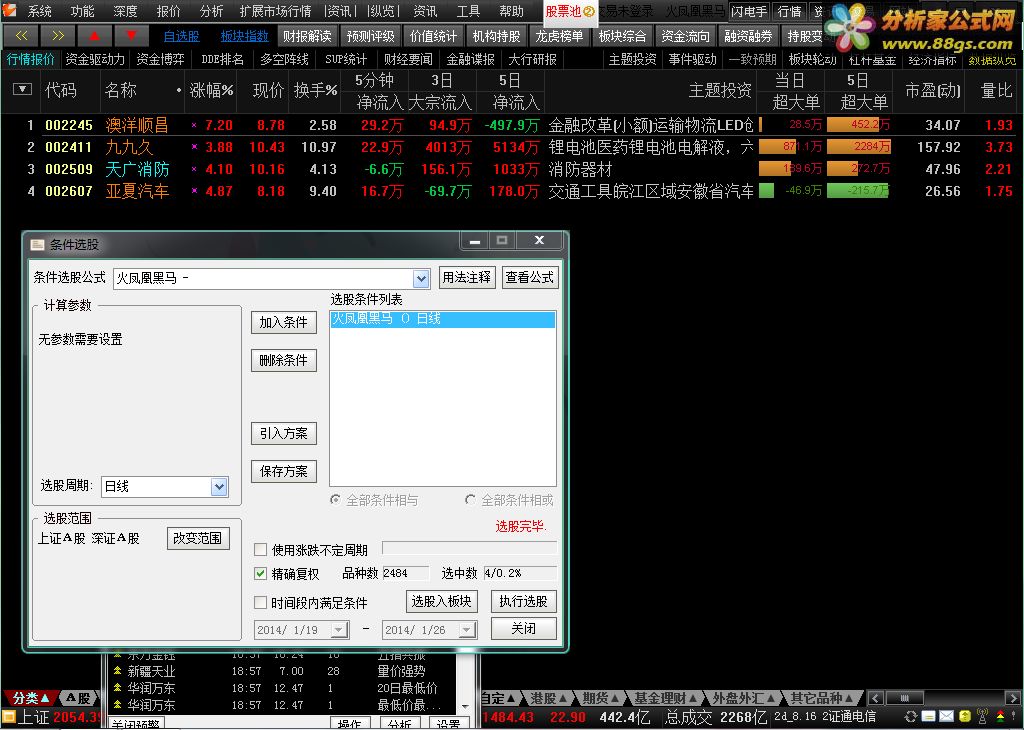Click the red-green arrows icon in status bar
This screenshot has height=730, width=1024.
[1000, 717]
